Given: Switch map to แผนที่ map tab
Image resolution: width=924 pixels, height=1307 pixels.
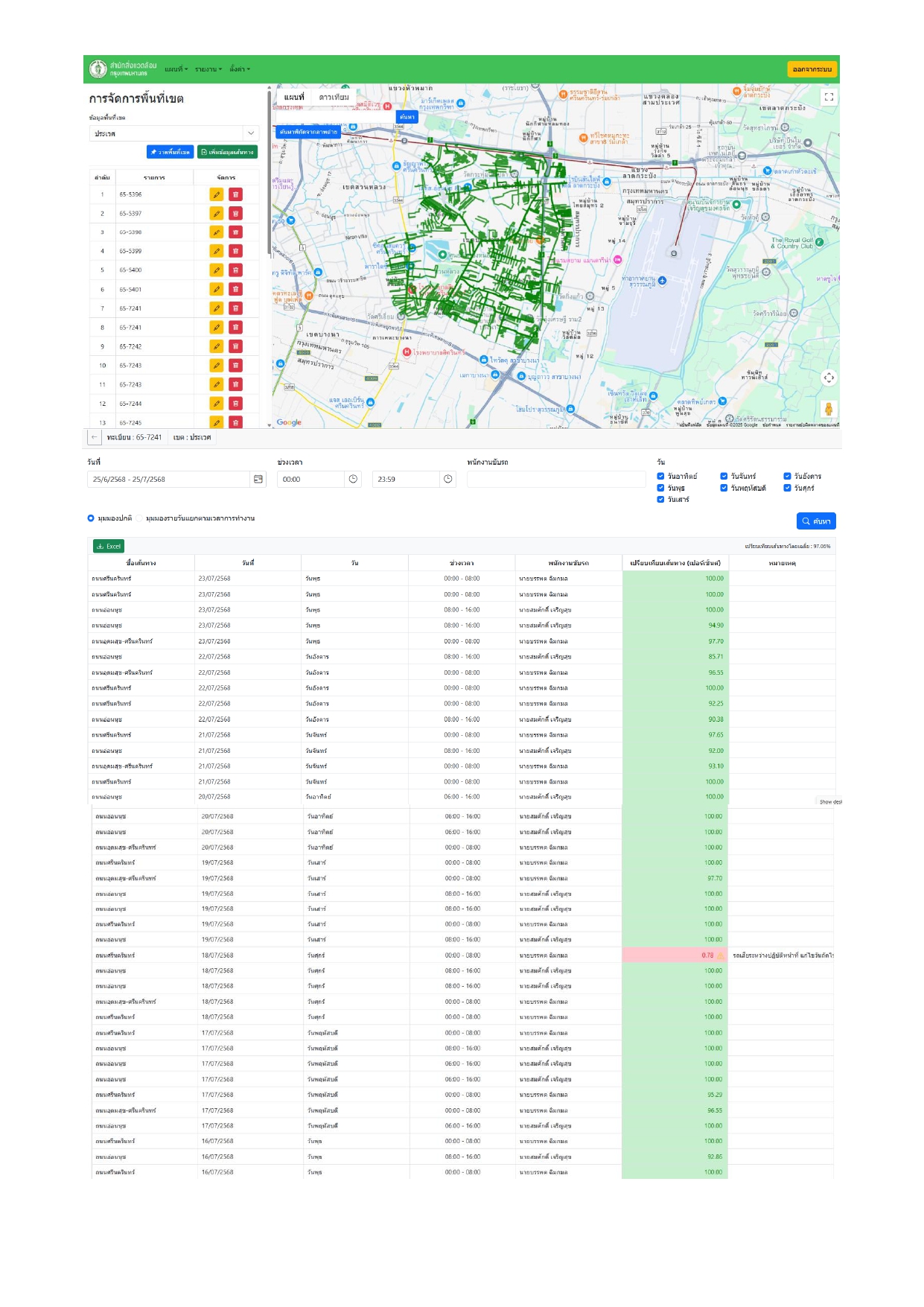Looking at the screenshot, I should pos(294,97).
